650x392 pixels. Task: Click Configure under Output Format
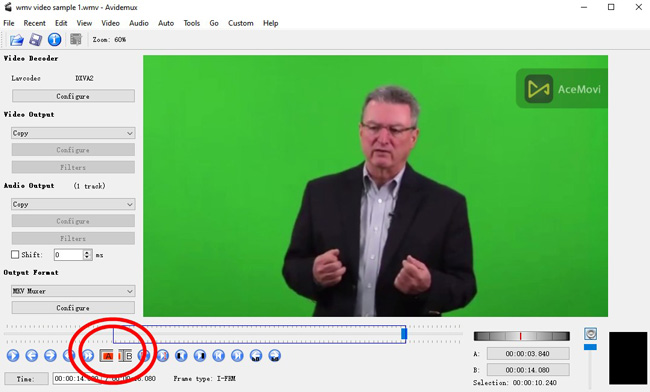coord(73,307)
